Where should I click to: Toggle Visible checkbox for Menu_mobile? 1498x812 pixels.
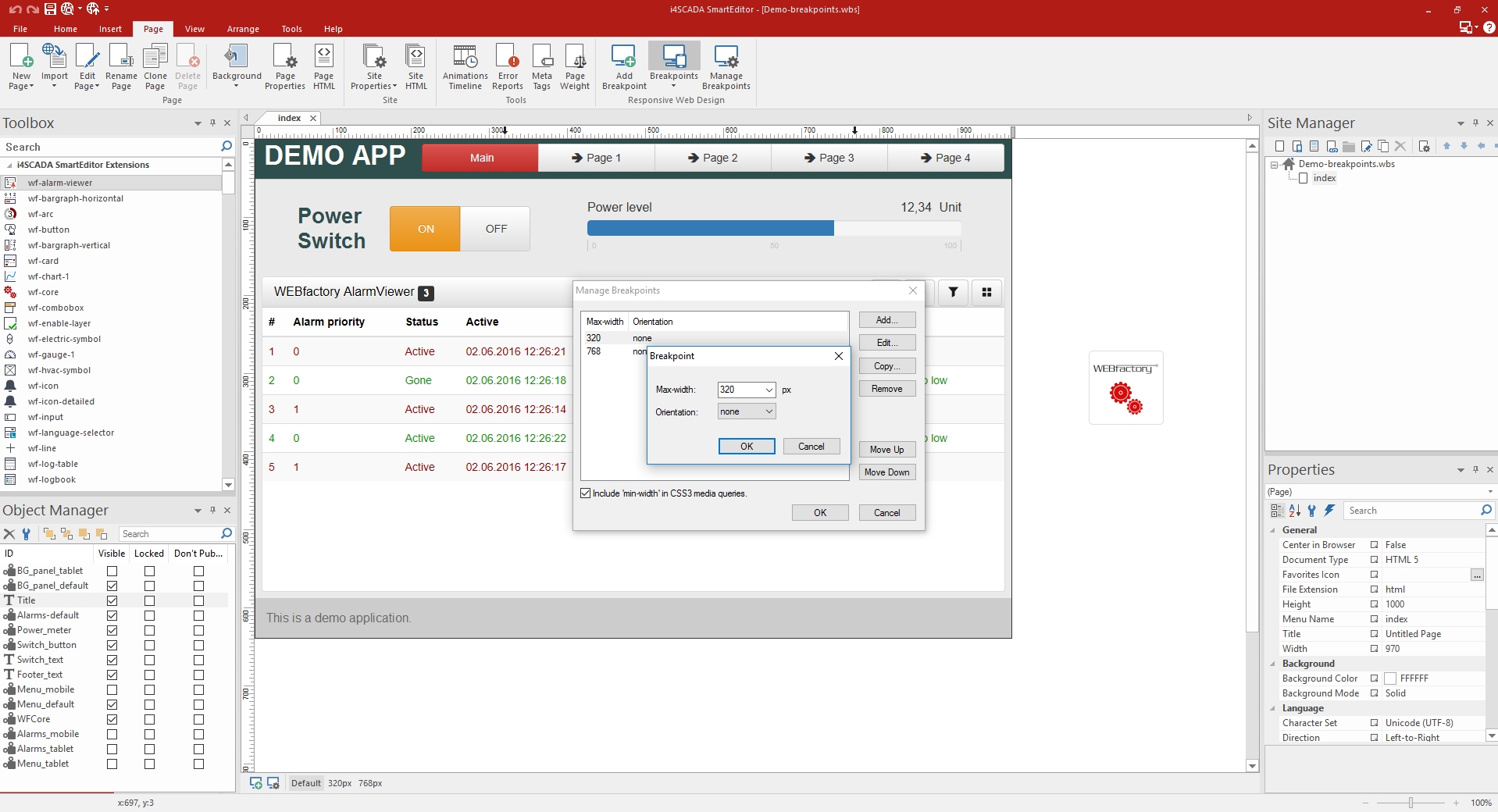[x=112, y=689]
